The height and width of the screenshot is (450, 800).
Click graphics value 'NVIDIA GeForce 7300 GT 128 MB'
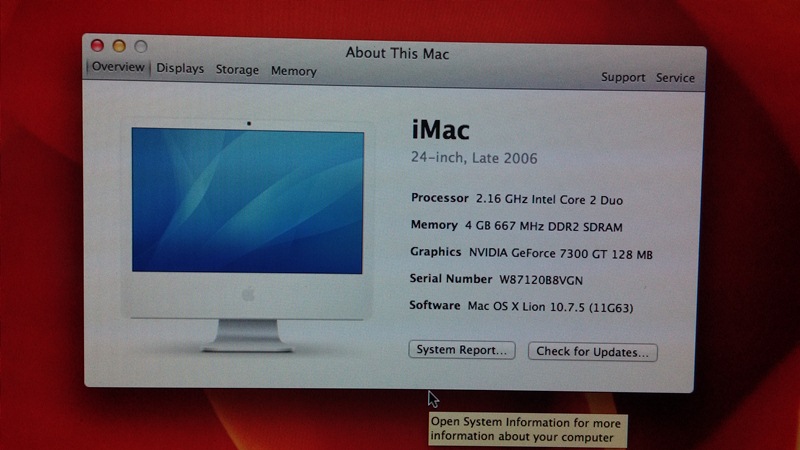tap(561, 254)
